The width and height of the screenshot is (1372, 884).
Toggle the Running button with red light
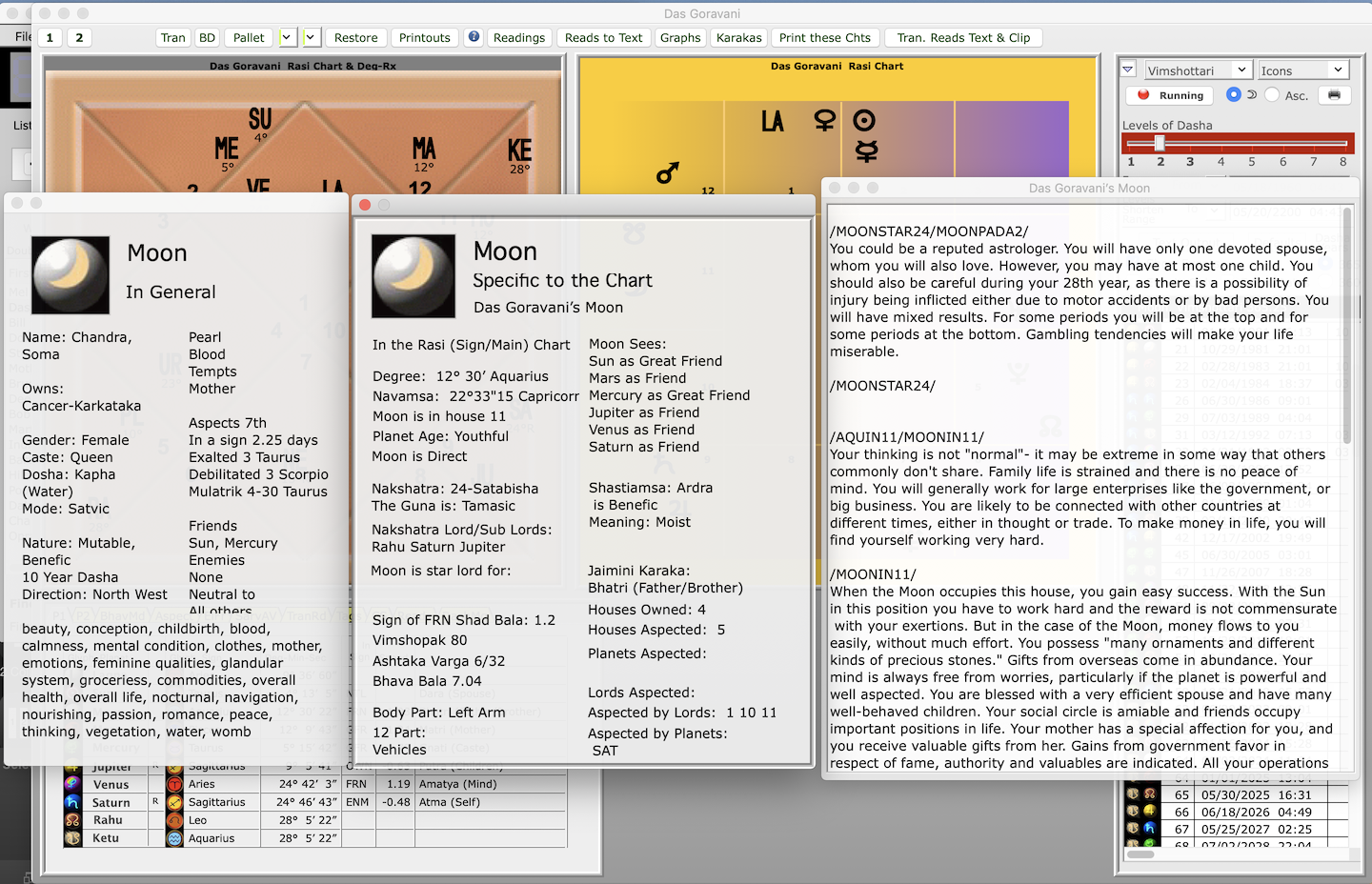tap(1170, 95)
